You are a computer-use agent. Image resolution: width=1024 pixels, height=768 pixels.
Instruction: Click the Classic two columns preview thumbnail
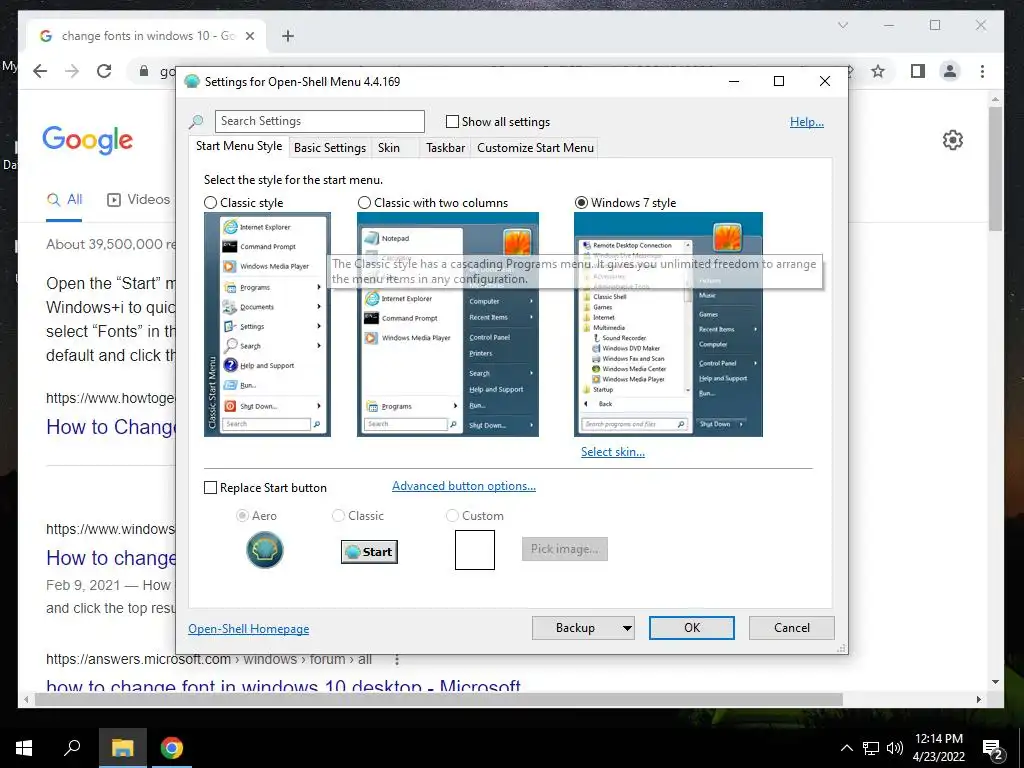[447, 325]
